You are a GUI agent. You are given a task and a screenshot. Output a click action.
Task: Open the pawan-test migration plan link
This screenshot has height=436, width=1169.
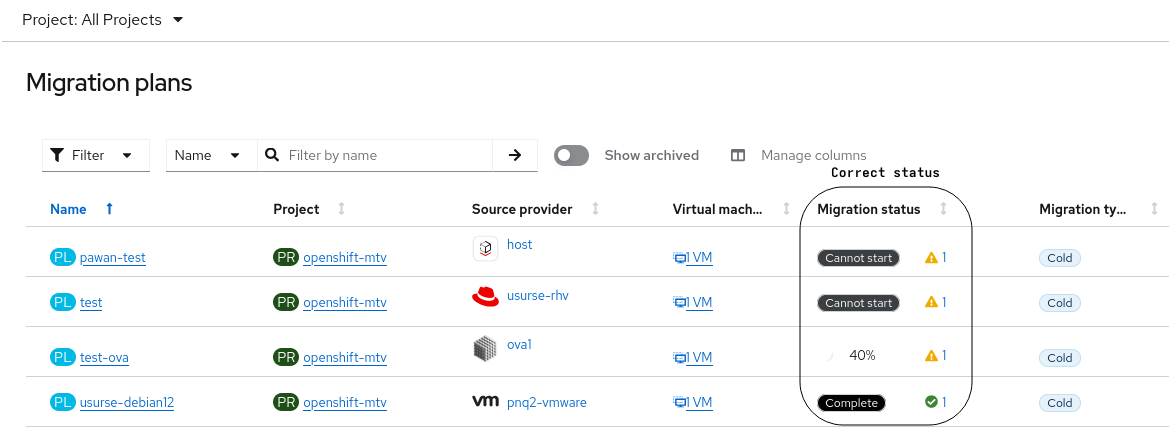[x=113, y=258]
